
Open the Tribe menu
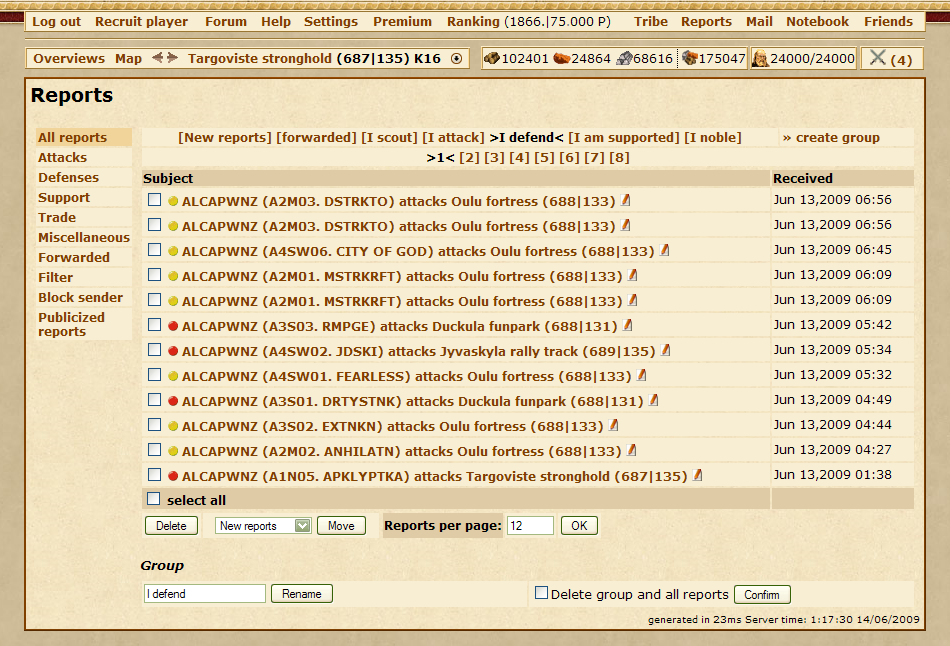651,21
